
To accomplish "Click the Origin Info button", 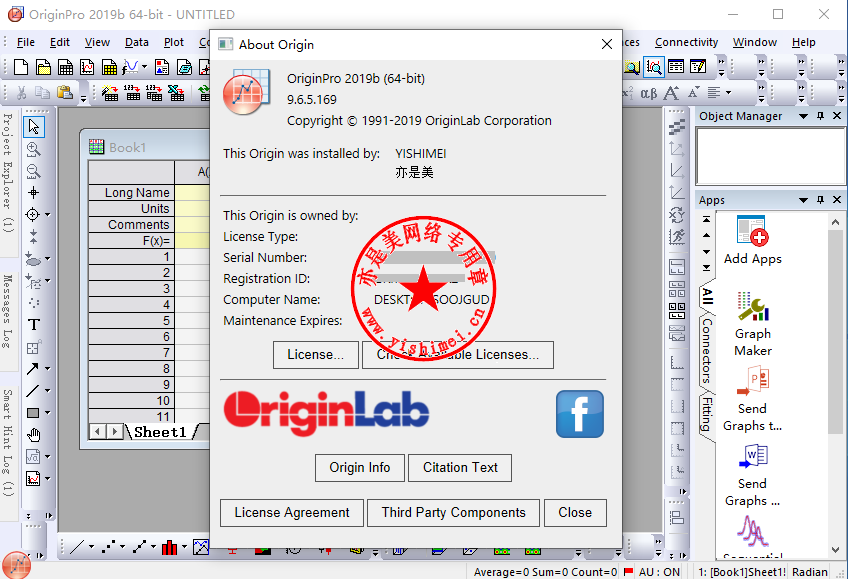I will point(360,468).
